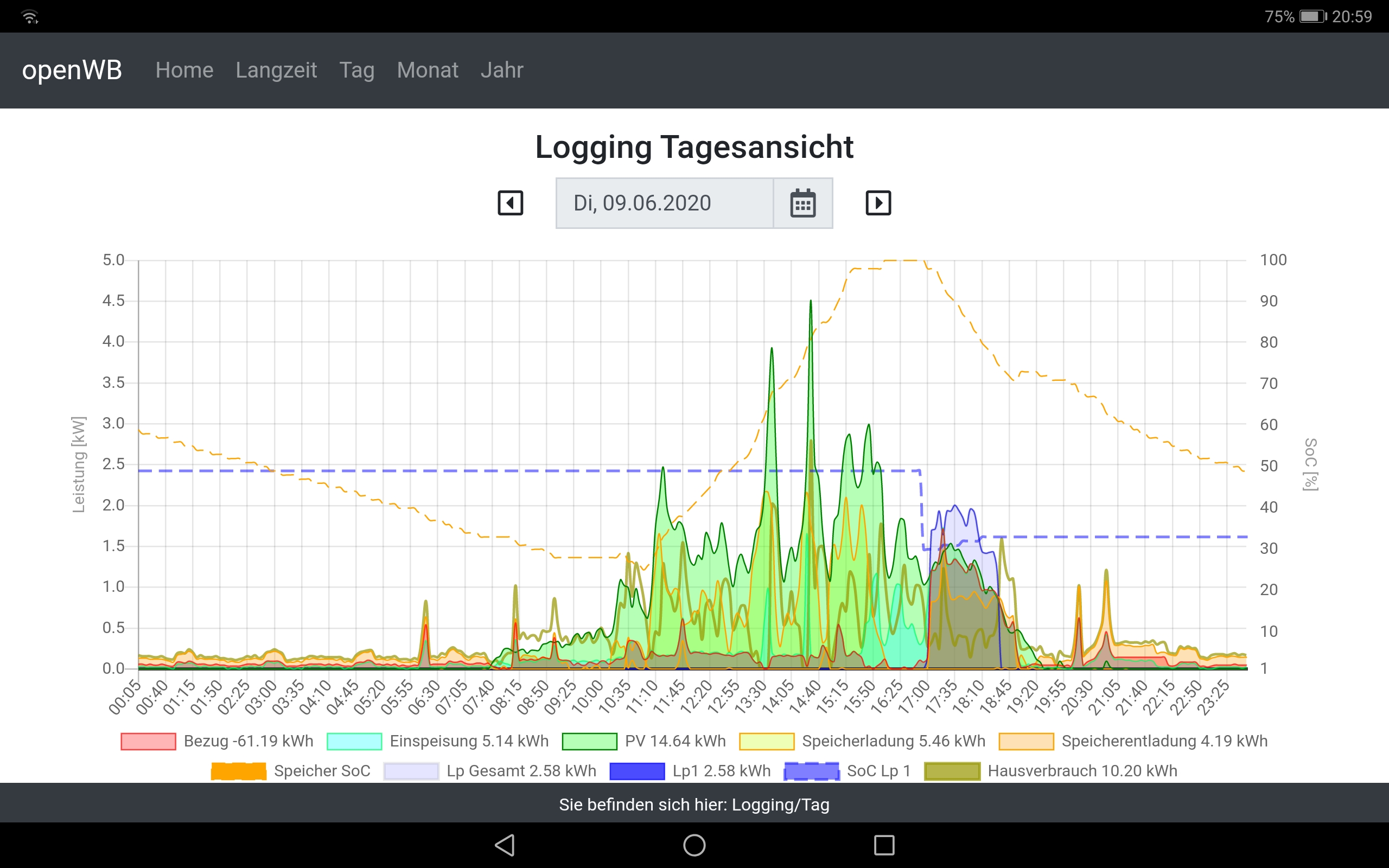Click the Home navigation link
Viewport: 1389px width, 868px height.
(184, 70)
